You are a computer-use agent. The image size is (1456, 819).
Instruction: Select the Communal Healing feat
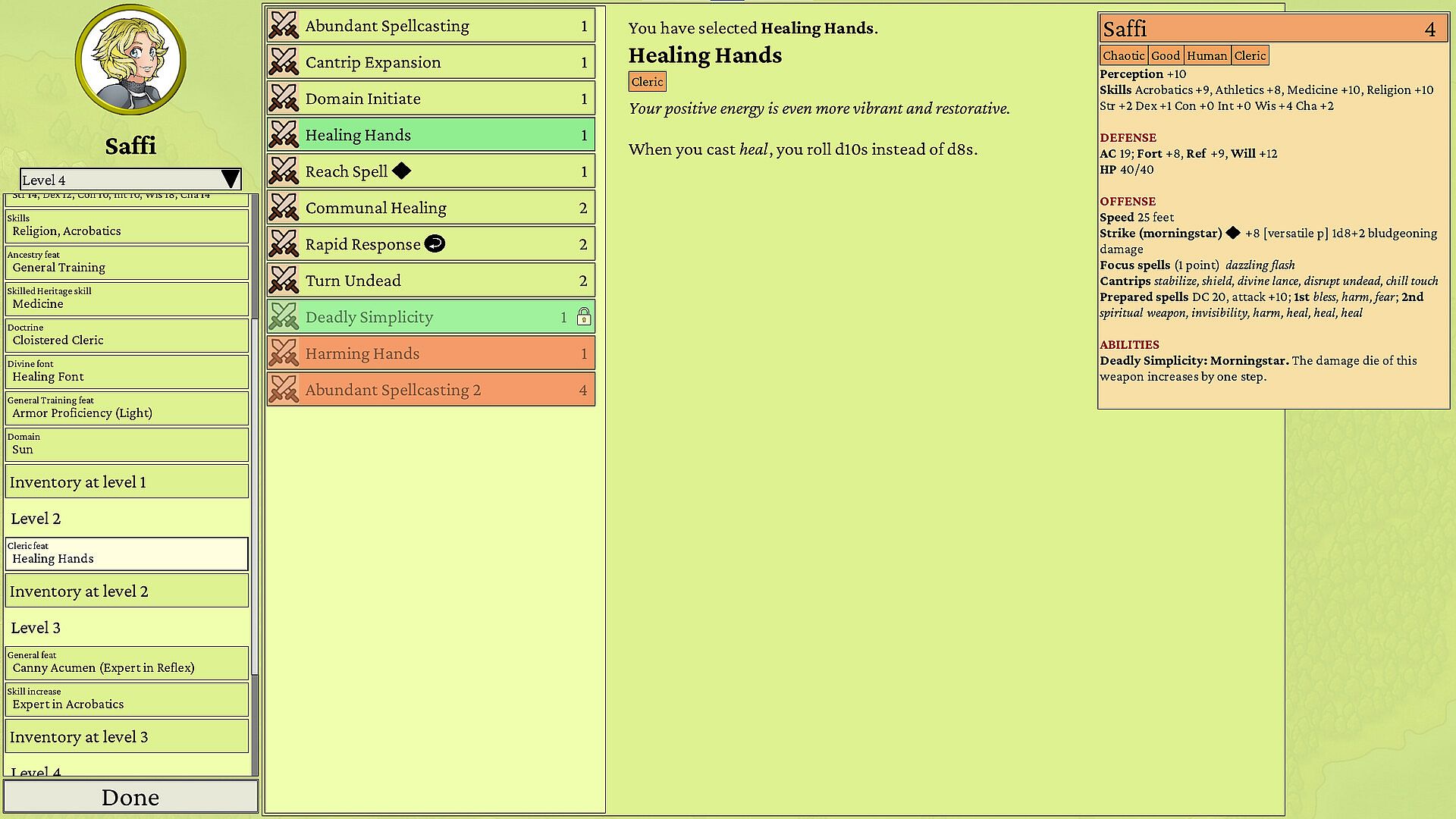click(431, 208)
